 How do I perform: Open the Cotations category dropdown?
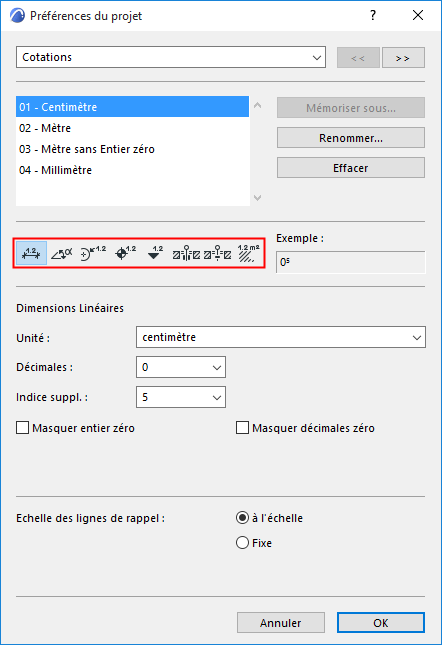click(x=171, y=57)
